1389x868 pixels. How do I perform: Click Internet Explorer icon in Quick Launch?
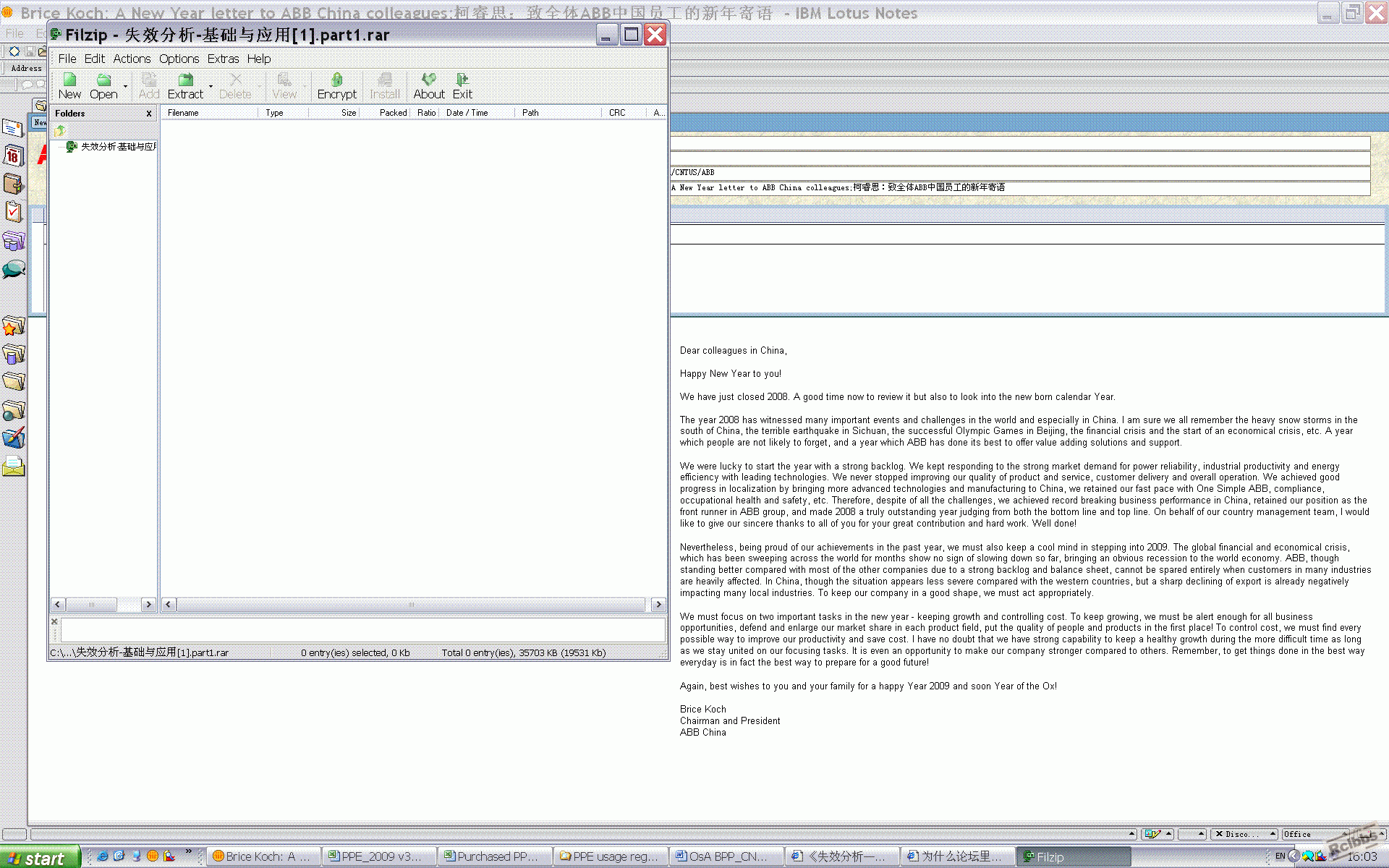[x=103, y=856]
